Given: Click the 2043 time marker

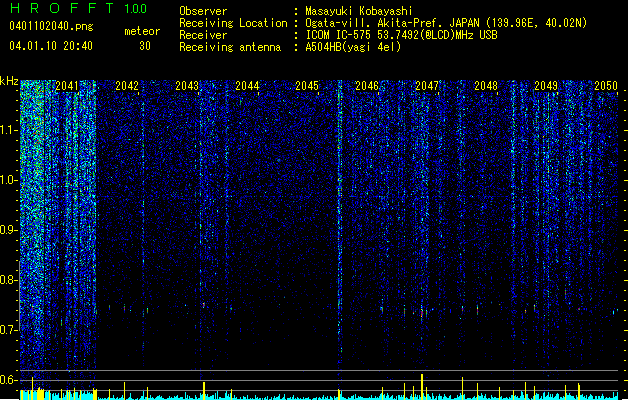Looking at the screenshot, I should (x=187, y=86).
